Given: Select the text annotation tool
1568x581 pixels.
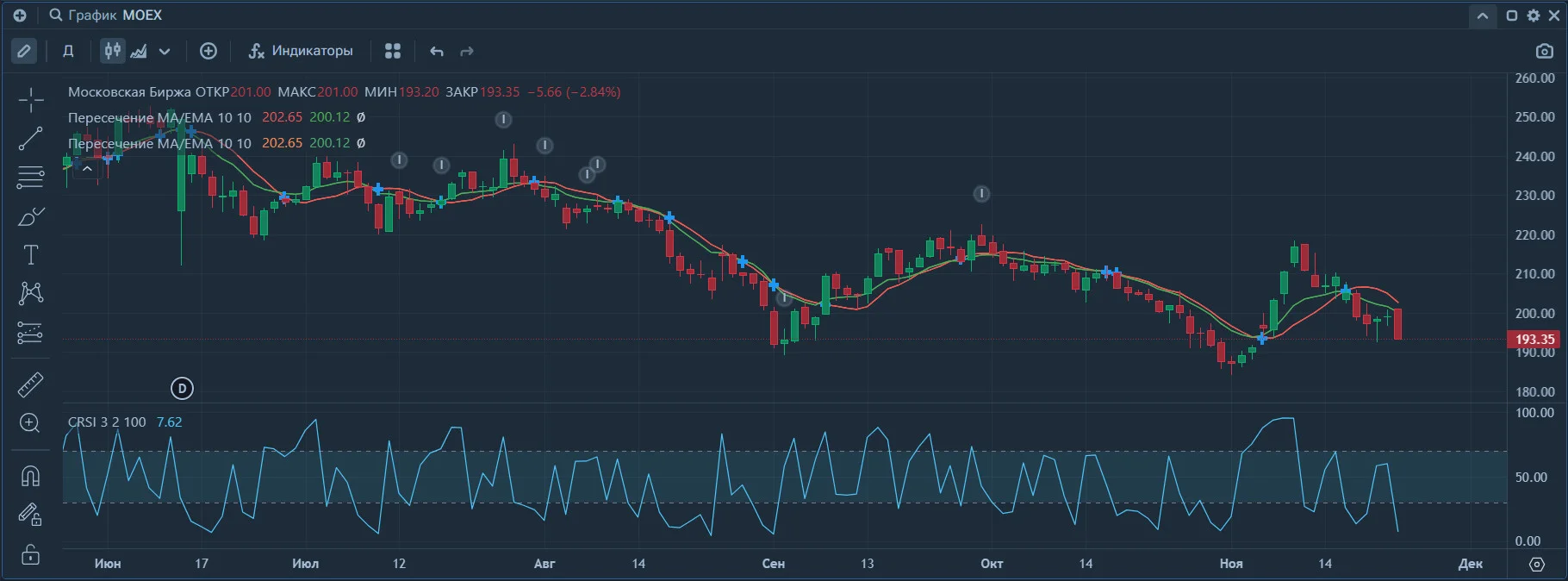Looking at the screenshot, I should 31,255.
